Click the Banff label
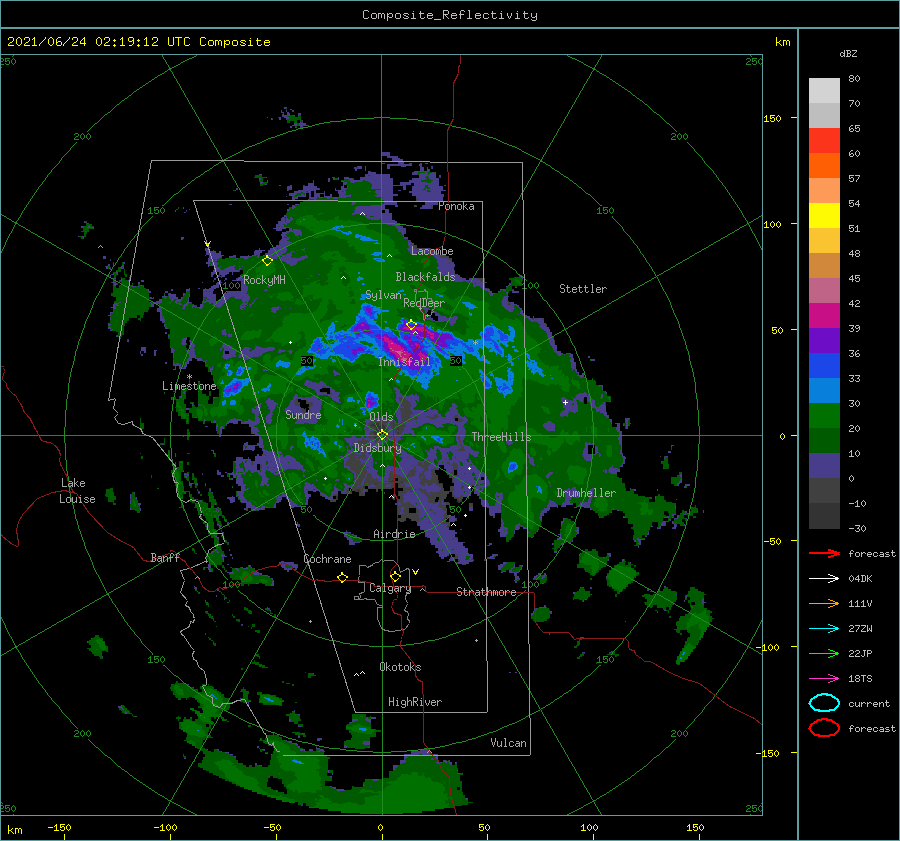 165,557
